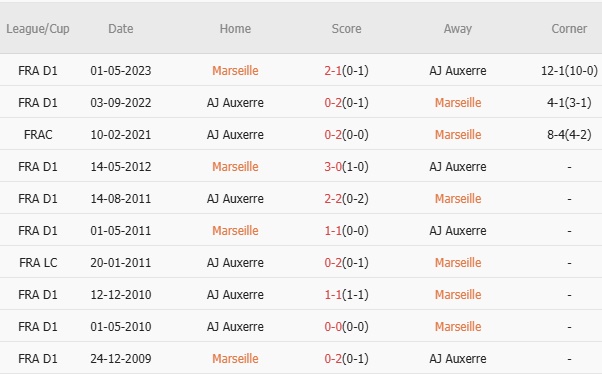Image resolution: width=602 pixels, height=374 pixels.
Task: Click the 2-2(0-2) score result
Action: (346, 199)
